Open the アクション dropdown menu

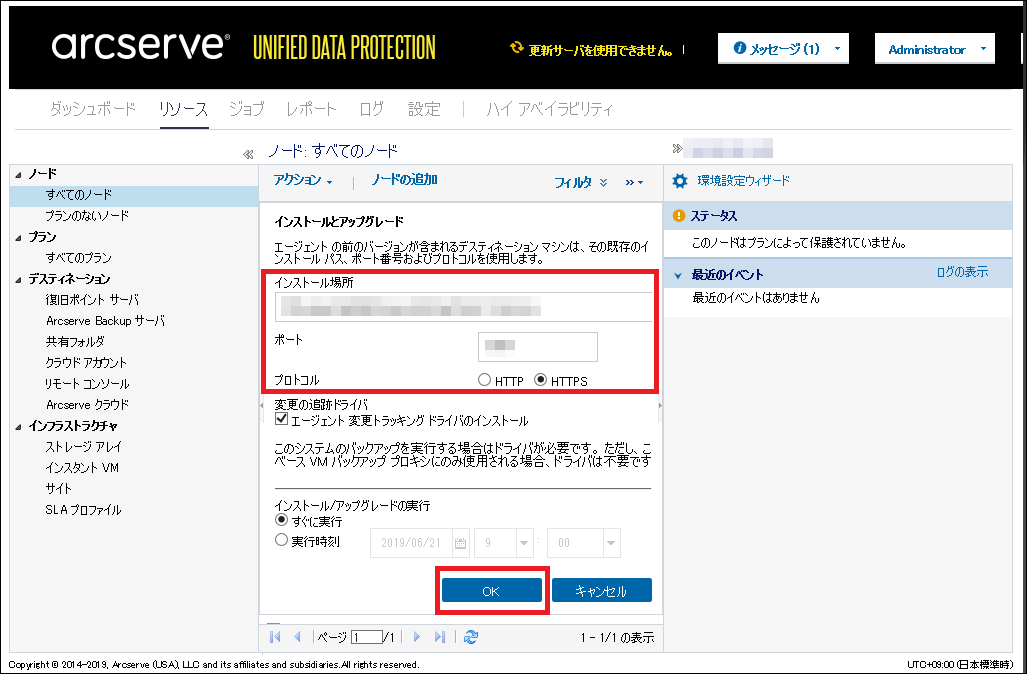[x=303, y=180]
